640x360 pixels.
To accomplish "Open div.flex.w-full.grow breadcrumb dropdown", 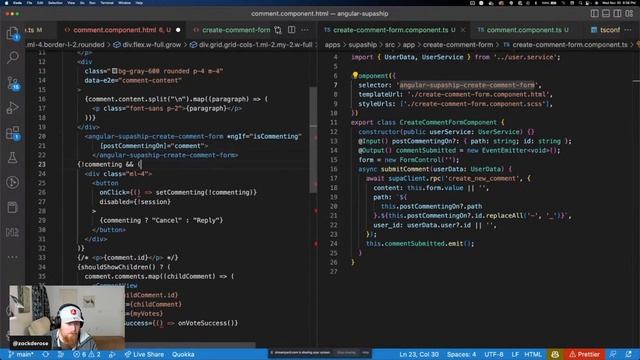I will (x=151, y=44).
